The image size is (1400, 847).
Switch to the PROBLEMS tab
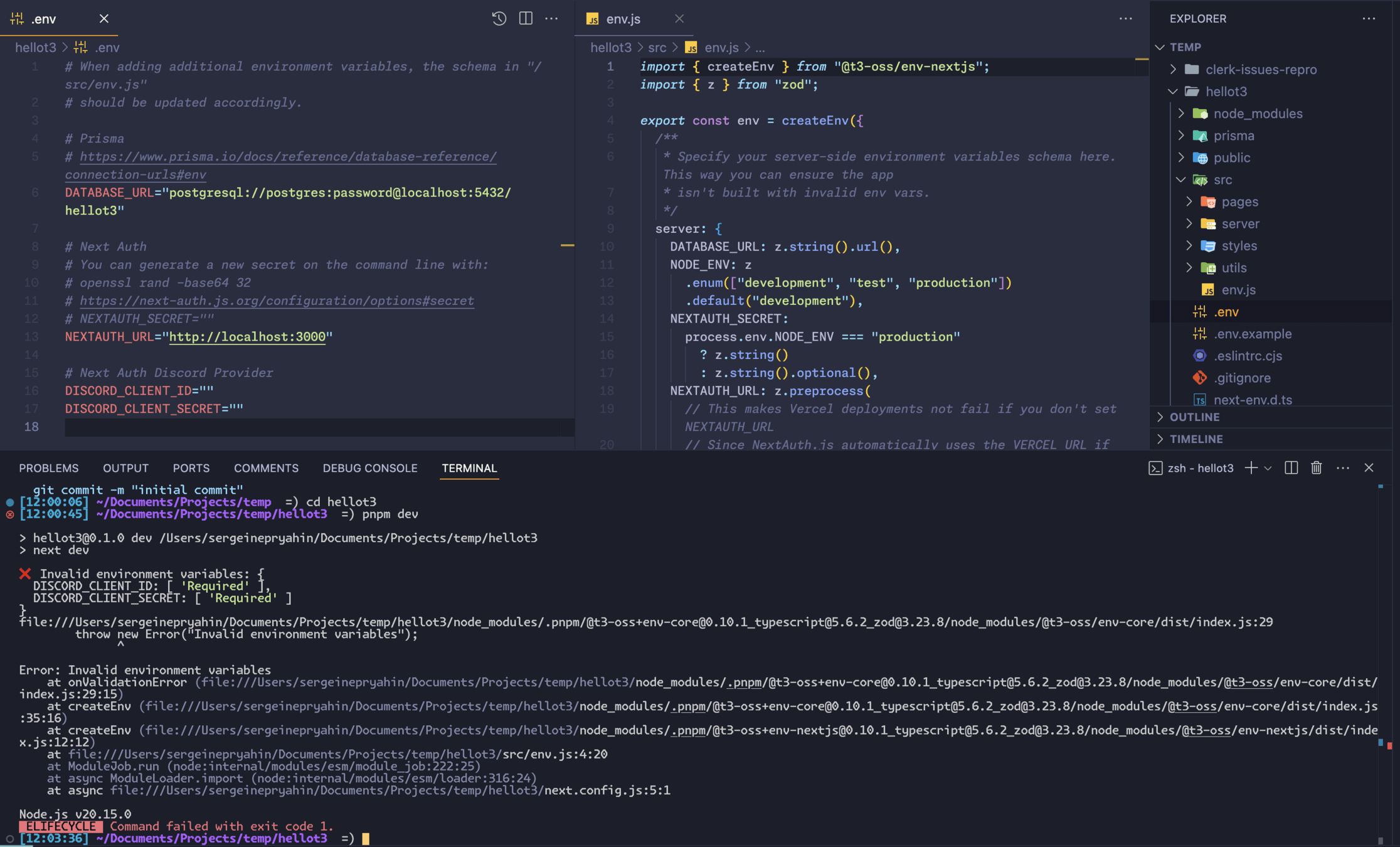48,468
